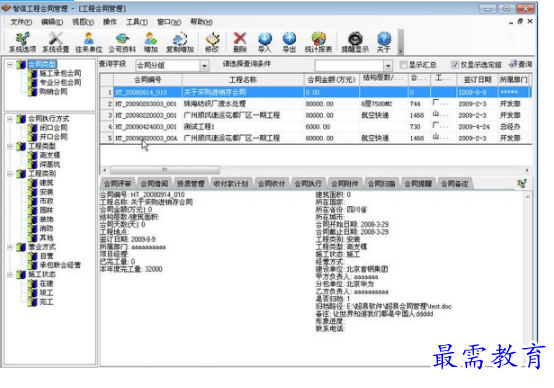Switch to the 合同附件 tab
Screen dimensions: 554x388
click(345, 184)
